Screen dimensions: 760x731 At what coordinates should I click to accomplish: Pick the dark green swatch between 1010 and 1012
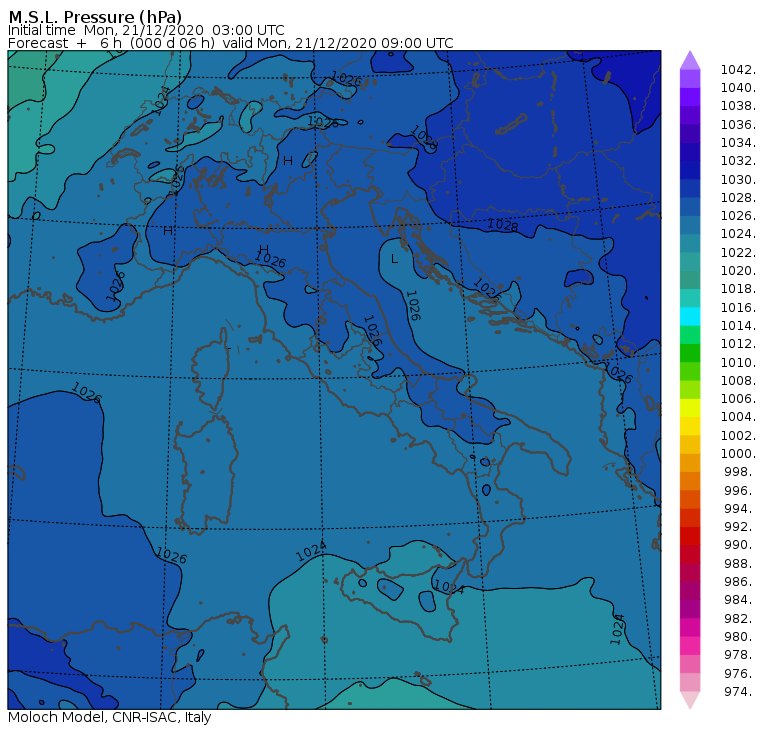point(690,353)
